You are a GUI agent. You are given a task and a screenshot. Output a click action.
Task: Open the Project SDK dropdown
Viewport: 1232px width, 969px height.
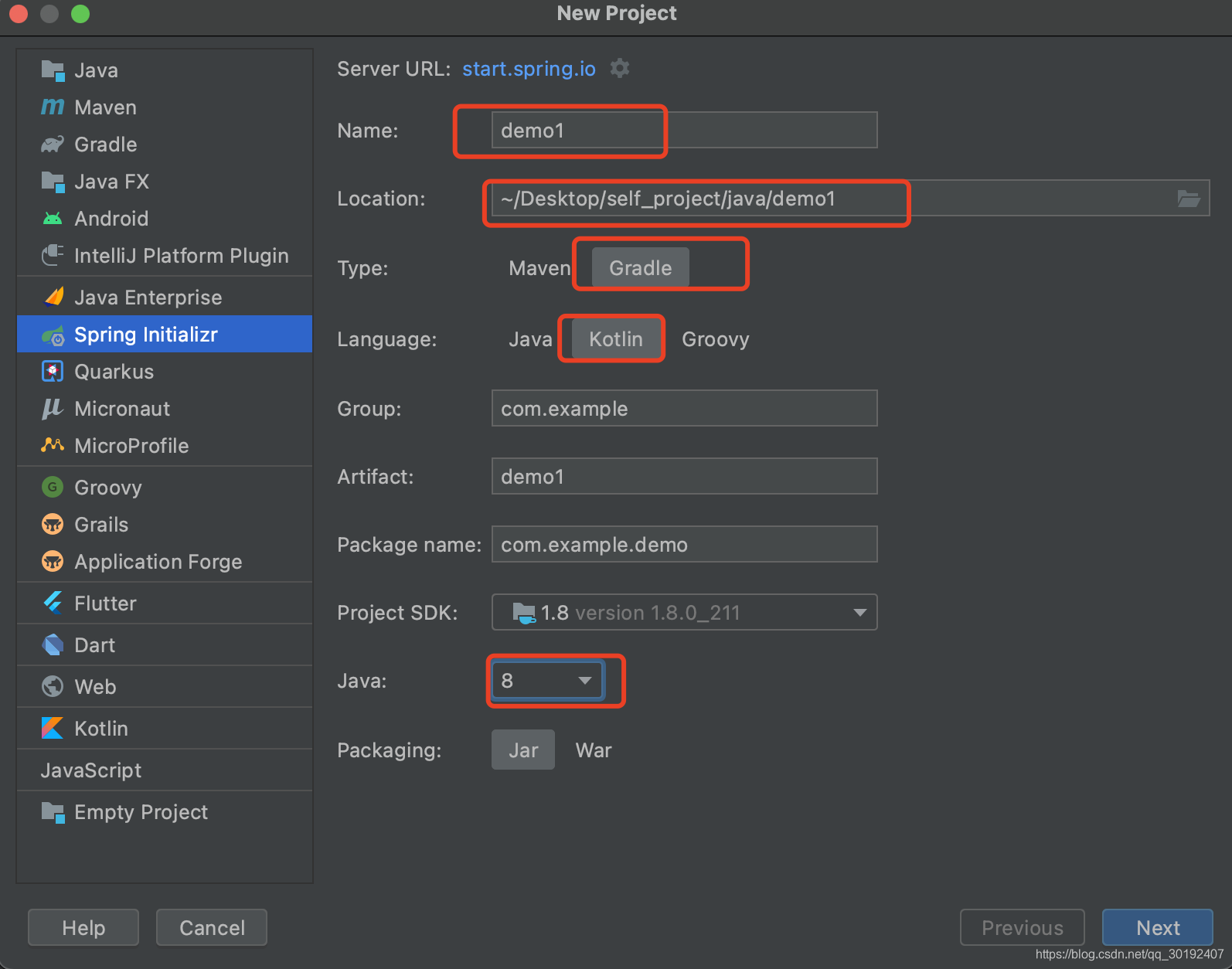coord(685,612)
